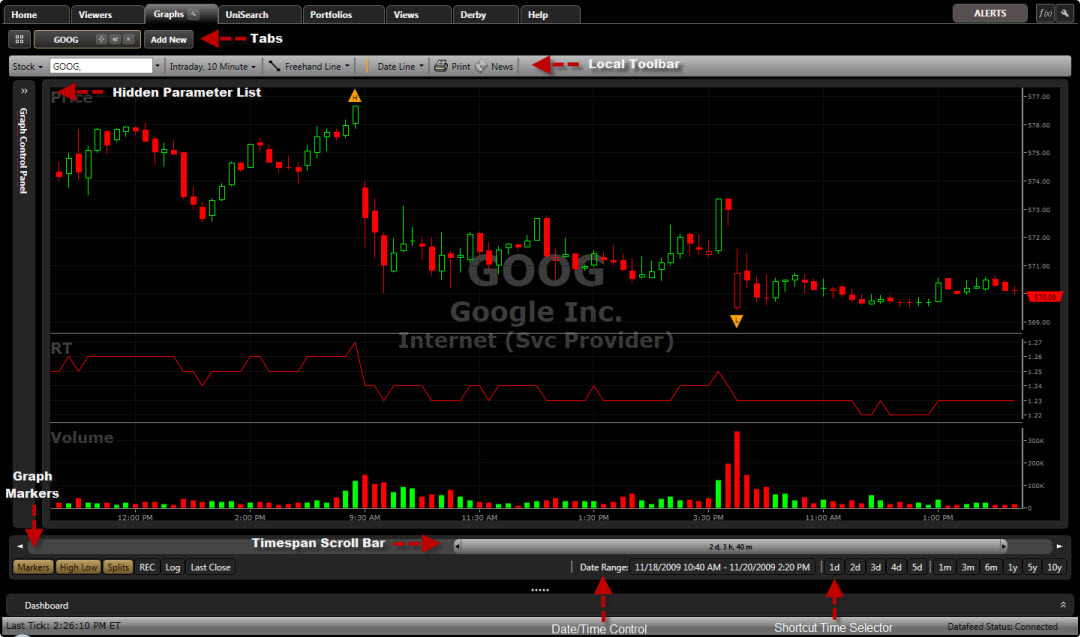This screenshot has height=637, width=1080.
Task: Toggle the Splits markers off
Action: [x=118, y=567]
